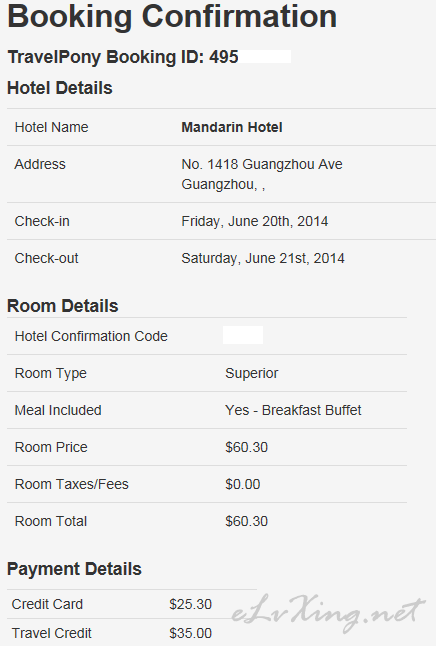Click the Travel Credit amount $35.00

(190, 633)
